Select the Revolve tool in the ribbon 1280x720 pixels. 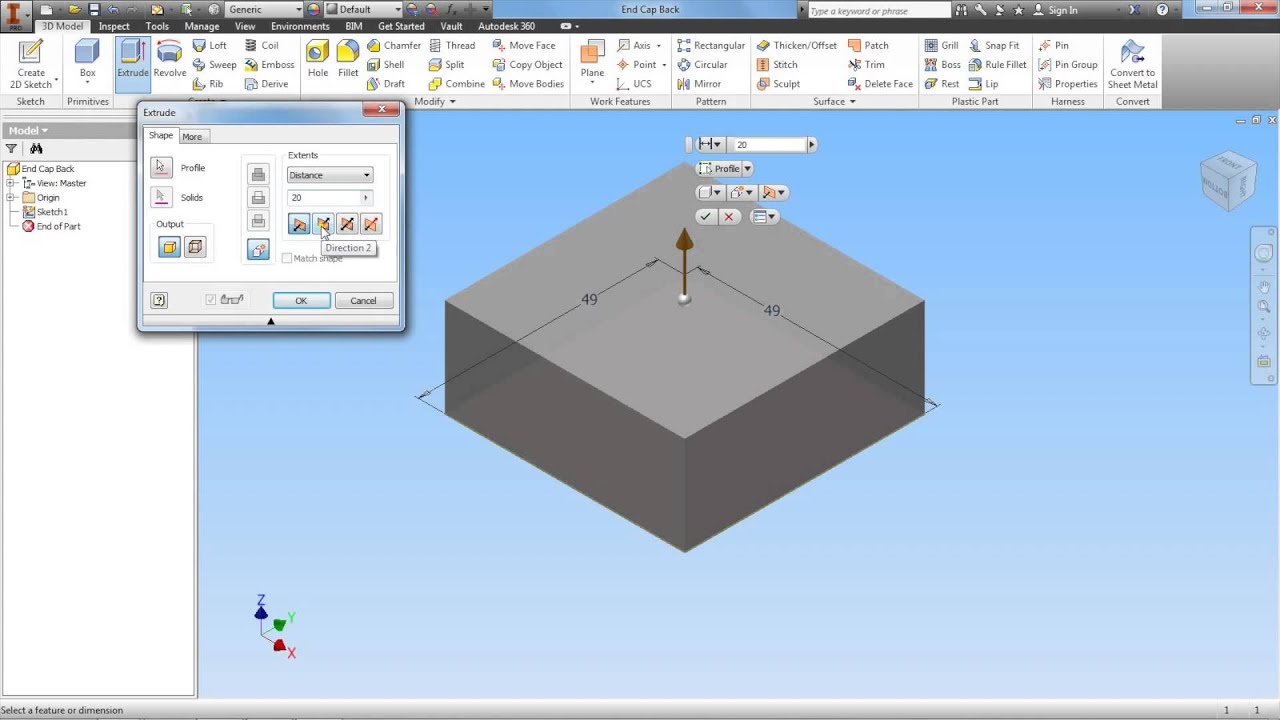coord(169,59)
